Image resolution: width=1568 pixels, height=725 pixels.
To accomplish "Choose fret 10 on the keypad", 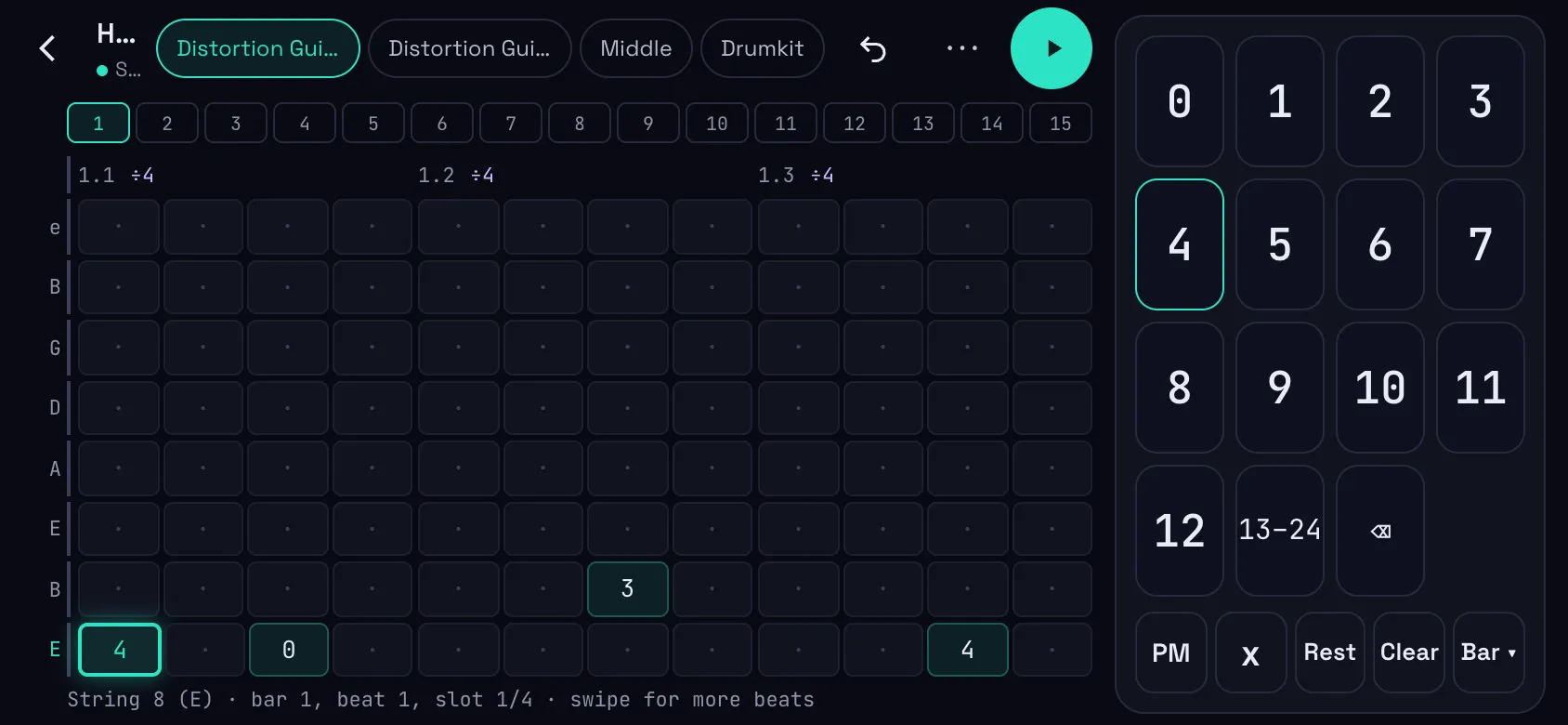I will 1380,388.
